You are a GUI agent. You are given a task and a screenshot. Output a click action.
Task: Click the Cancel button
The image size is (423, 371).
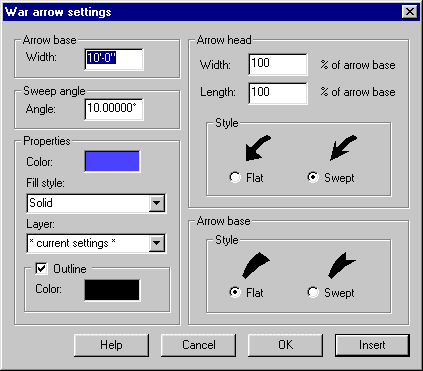tap(199, 345)
